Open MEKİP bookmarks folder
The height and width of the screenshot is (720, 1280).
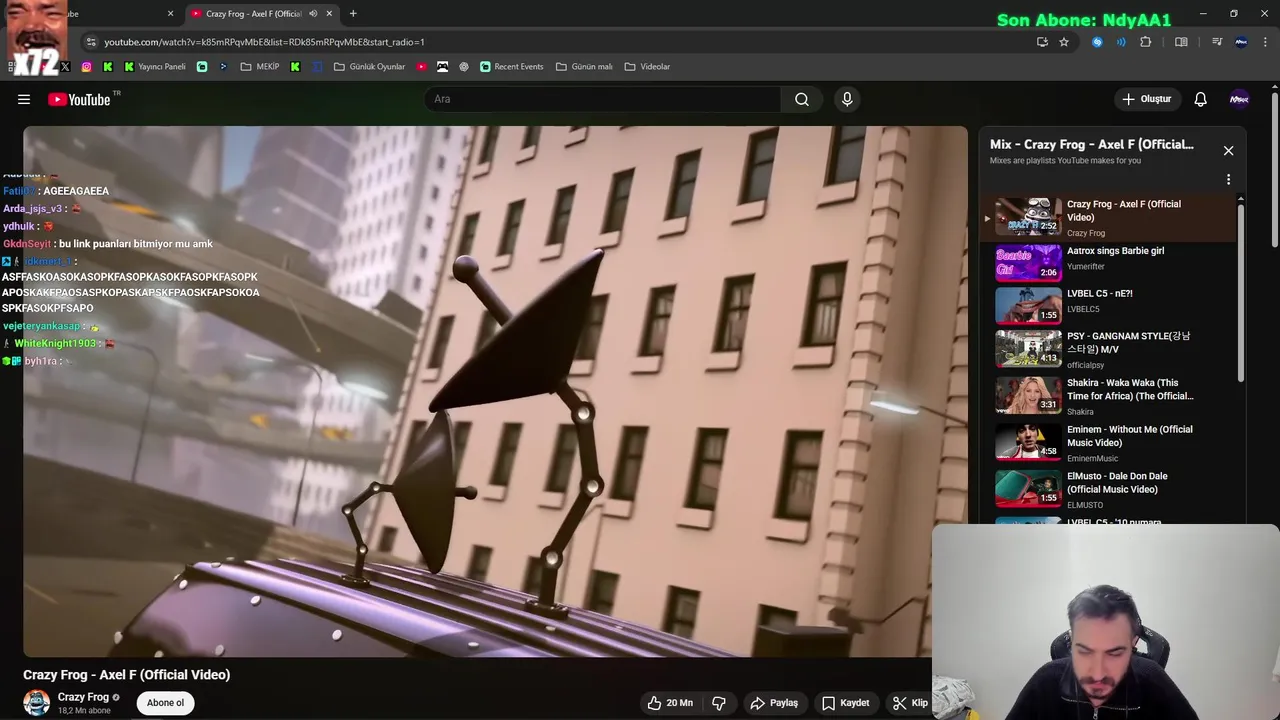tap(260, 67)
